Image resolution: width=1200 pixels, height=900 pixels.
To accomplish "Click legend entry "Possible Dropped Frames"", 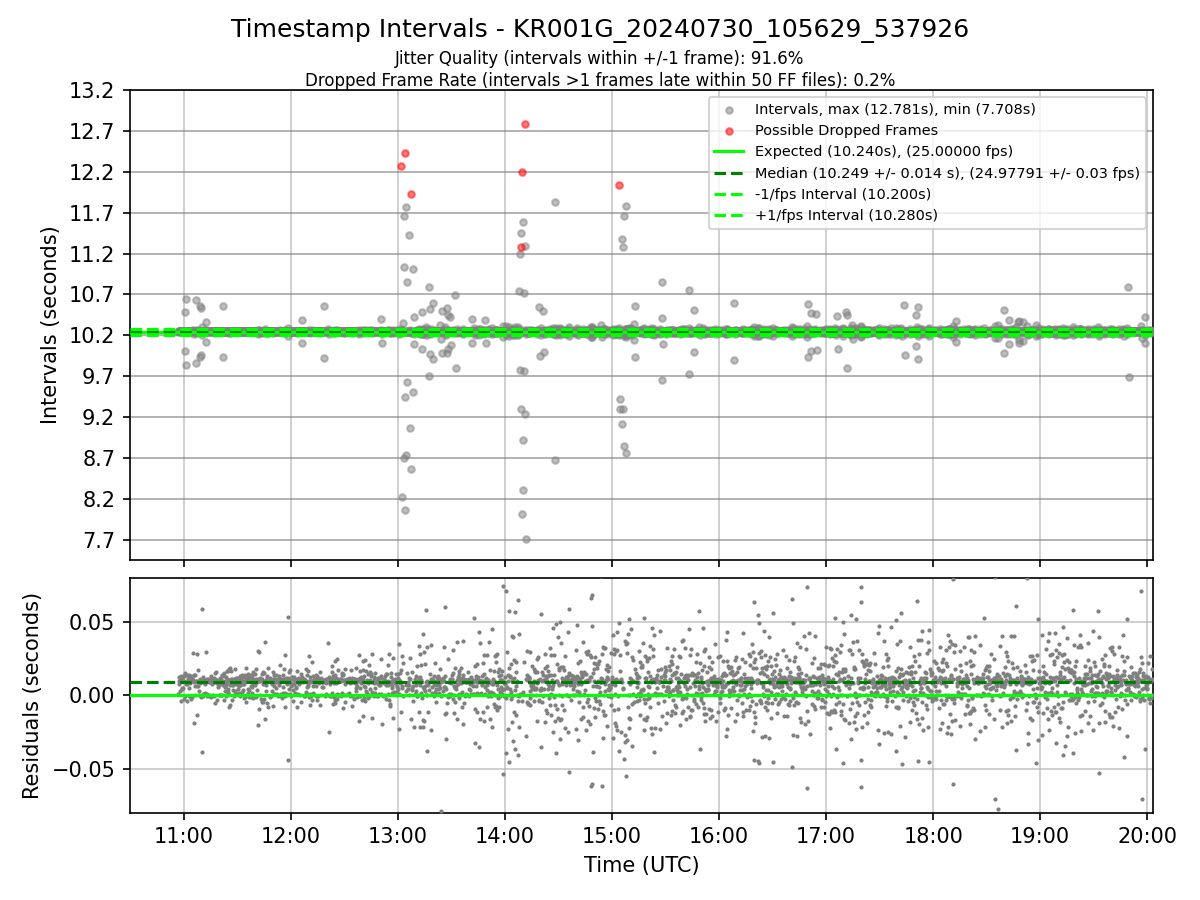I will coord(846,130).
